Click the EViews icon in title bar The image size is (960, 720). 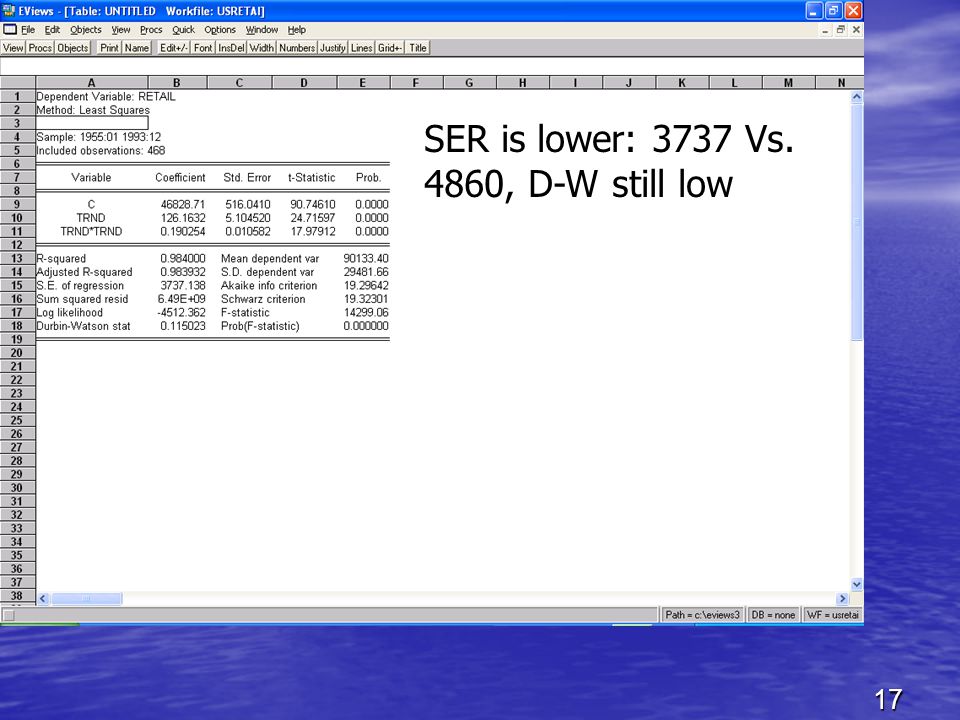pyautogui.click(x=9, y=10)
